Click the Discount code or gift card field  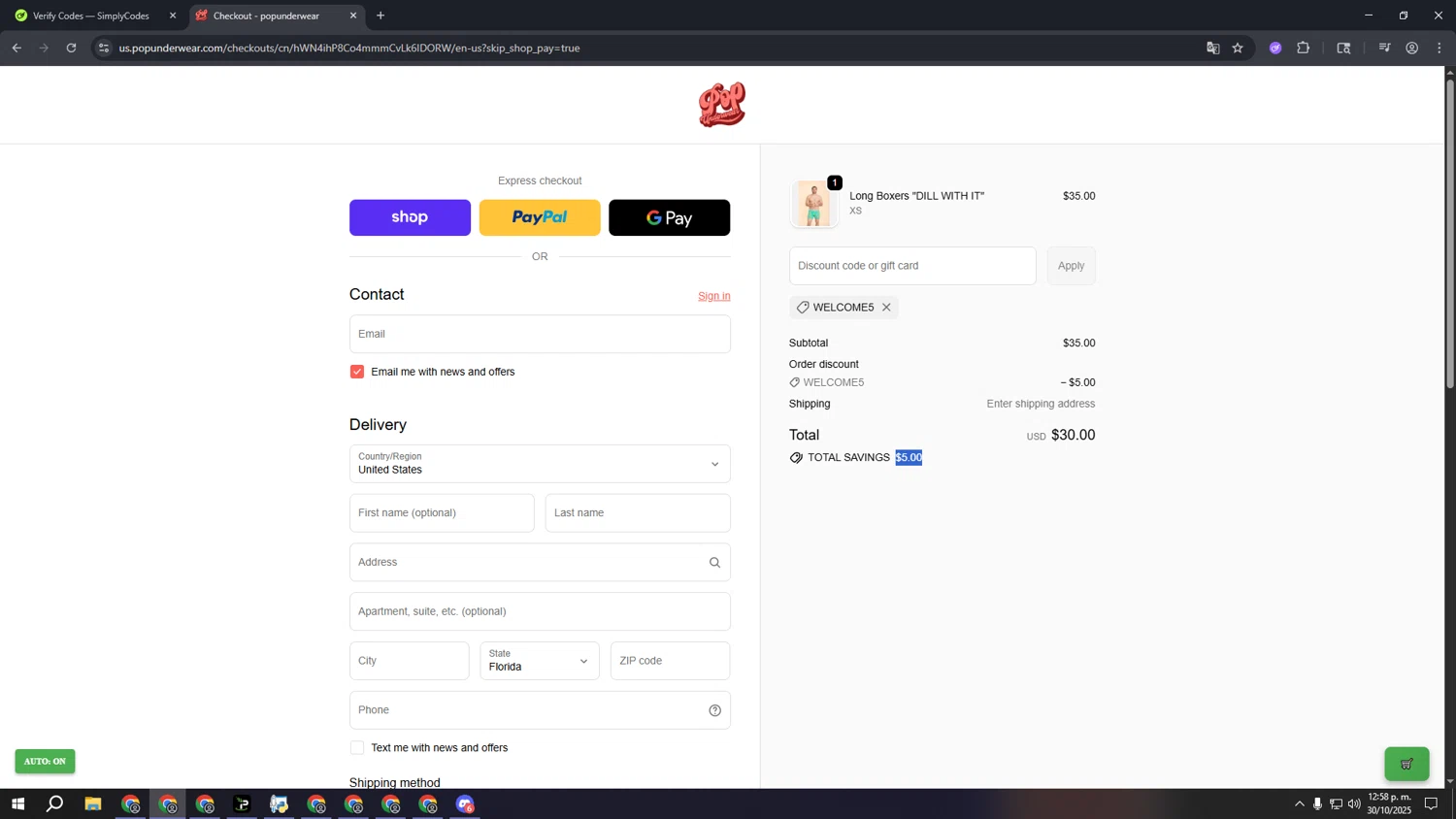(x=912, y=266)
